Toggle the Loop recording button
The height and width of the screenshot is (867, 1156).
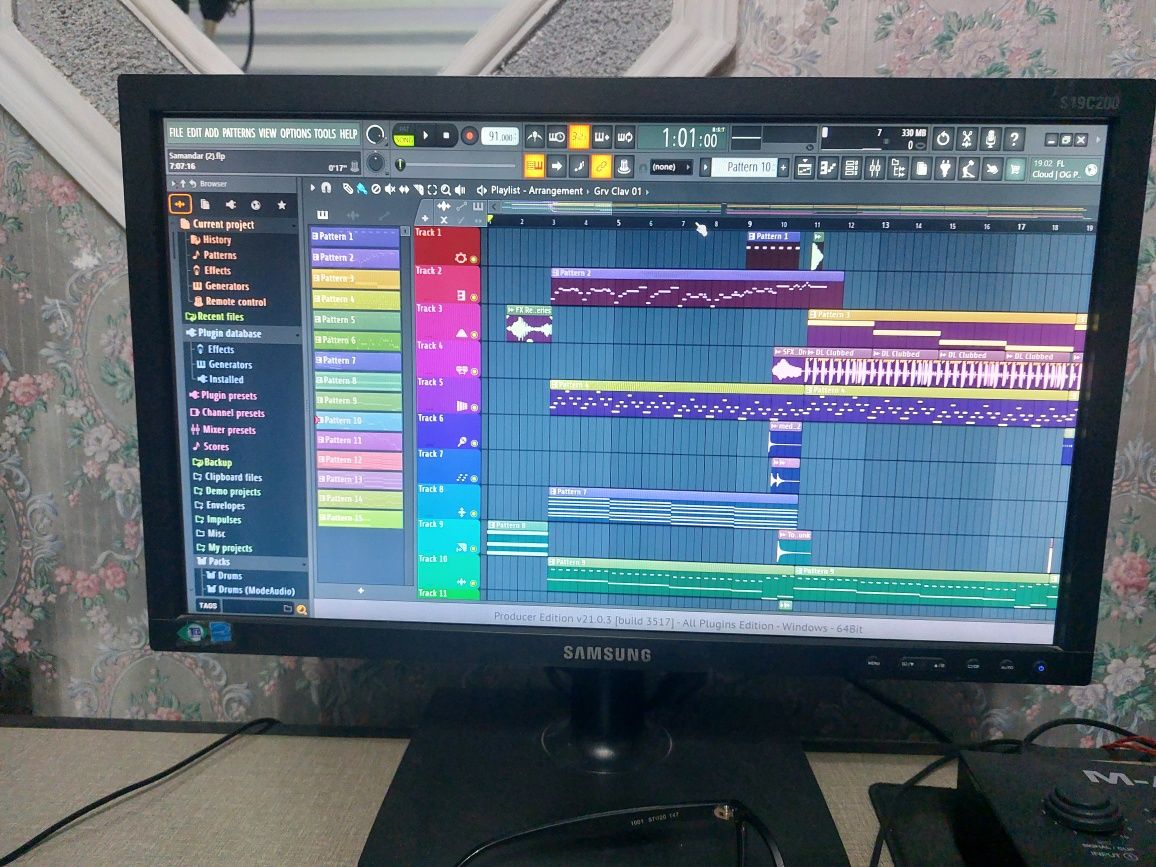[624, 137]
